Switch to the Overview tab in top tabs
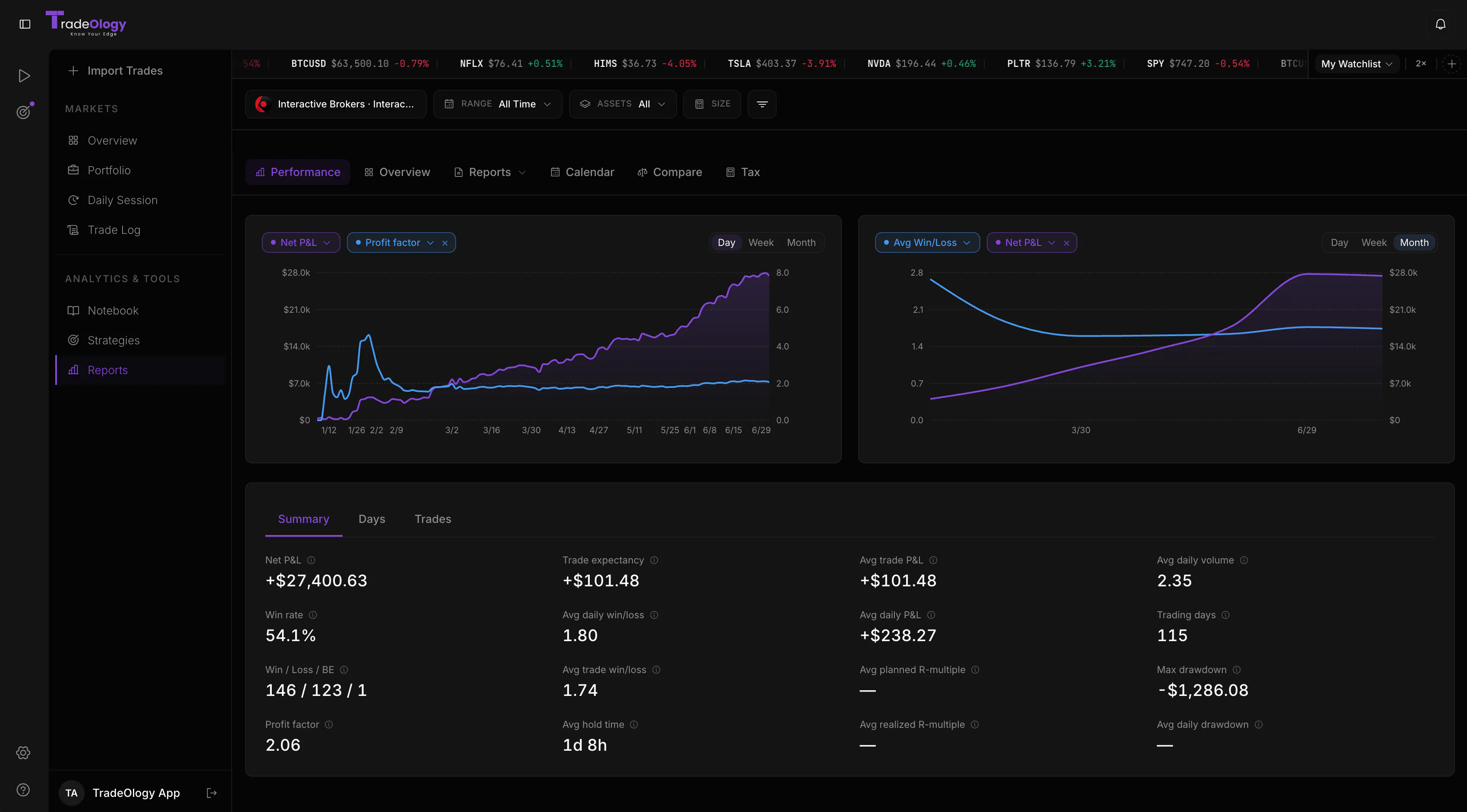The width and height of the screenshot is (1467, 812). pyautogui.click(x=397, y=172)
